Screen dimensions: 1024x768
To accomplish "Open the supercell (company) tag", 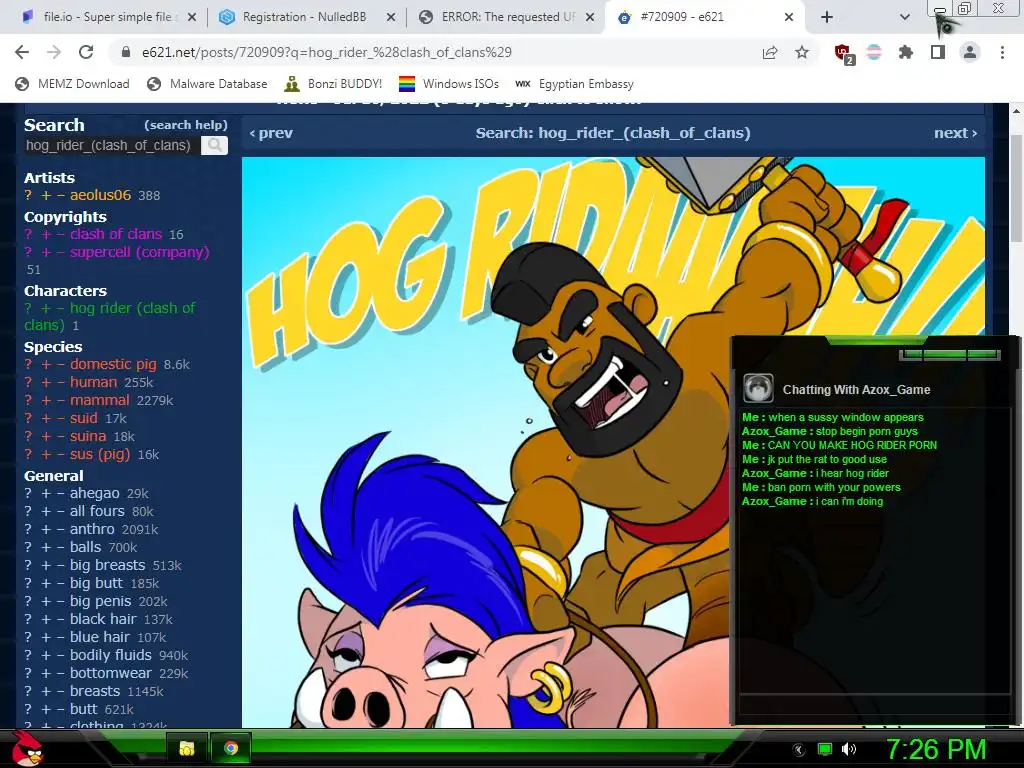I will (140, 252).
